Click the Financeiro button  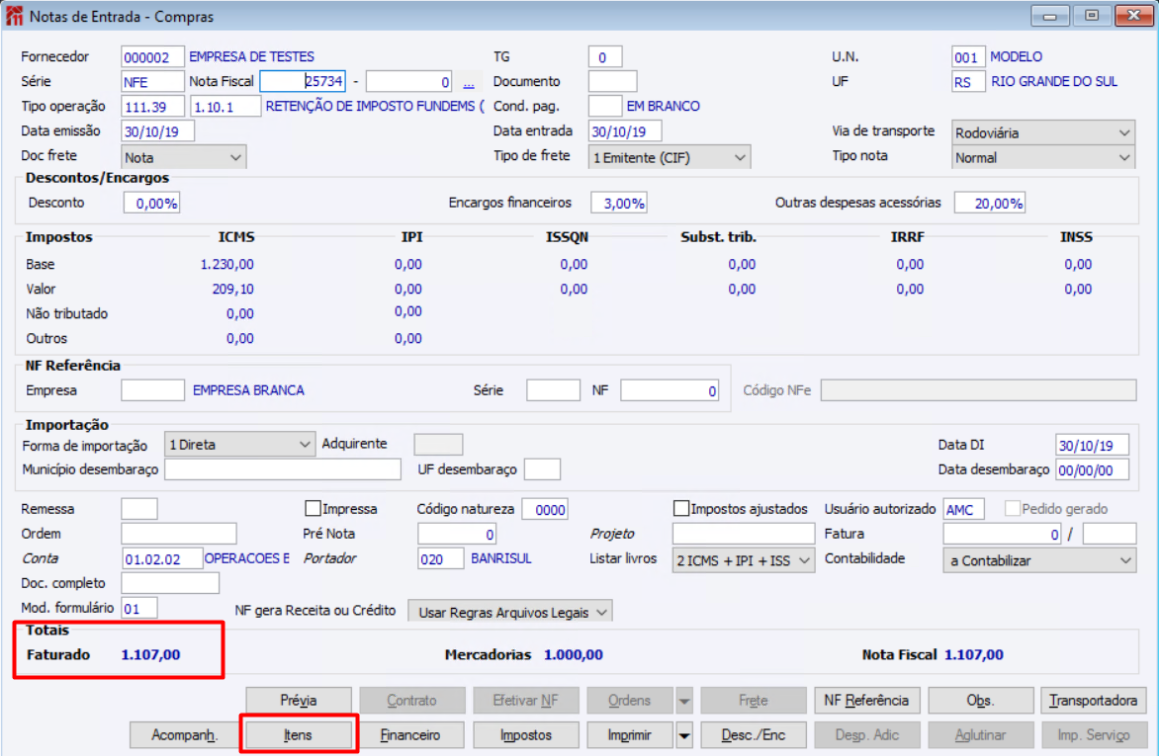point(410,735)
